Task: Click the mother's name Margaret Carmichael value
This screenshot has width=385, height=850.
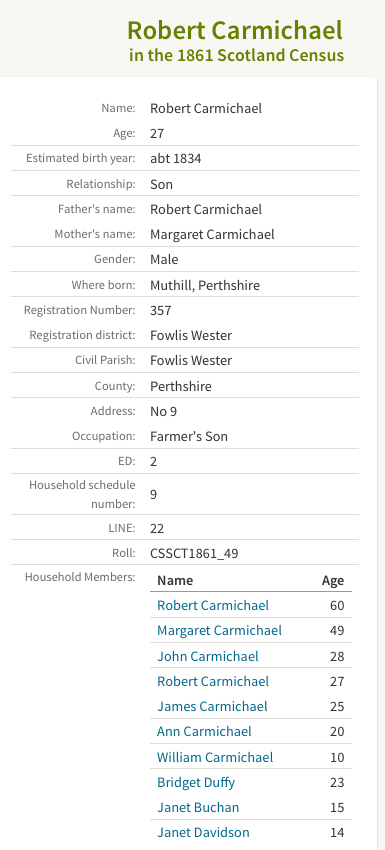Action: coord(212,234)
